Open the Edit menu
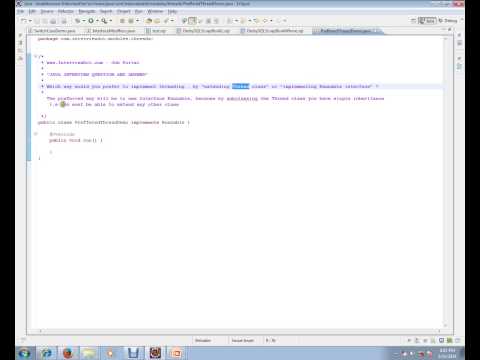 coord(32,11)
